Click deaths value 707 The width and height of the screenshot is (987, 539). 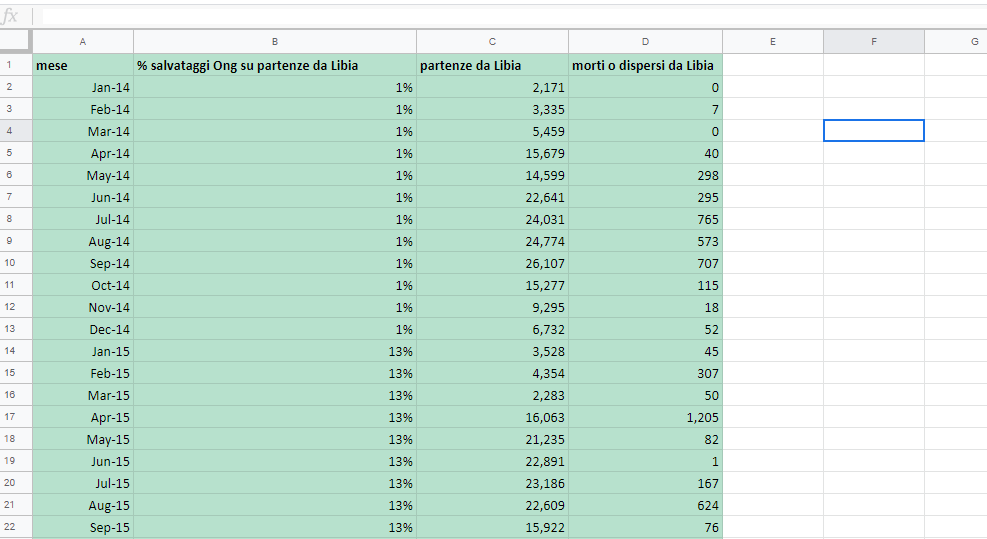tap(645, 263)
